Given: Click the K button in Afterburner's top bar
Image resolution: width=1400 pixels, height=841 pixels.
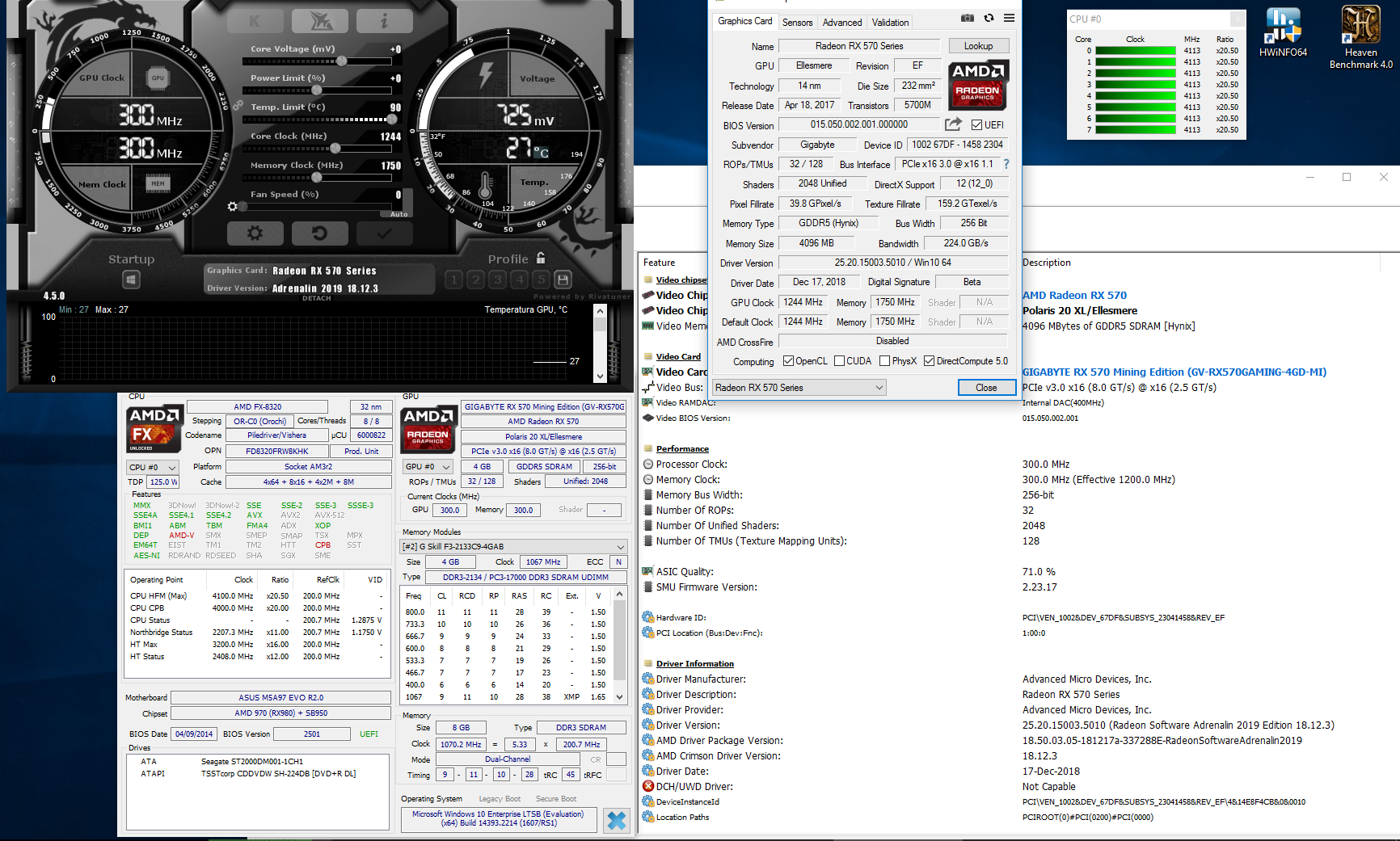Looking at the screenshot, I should click(255, 21).
